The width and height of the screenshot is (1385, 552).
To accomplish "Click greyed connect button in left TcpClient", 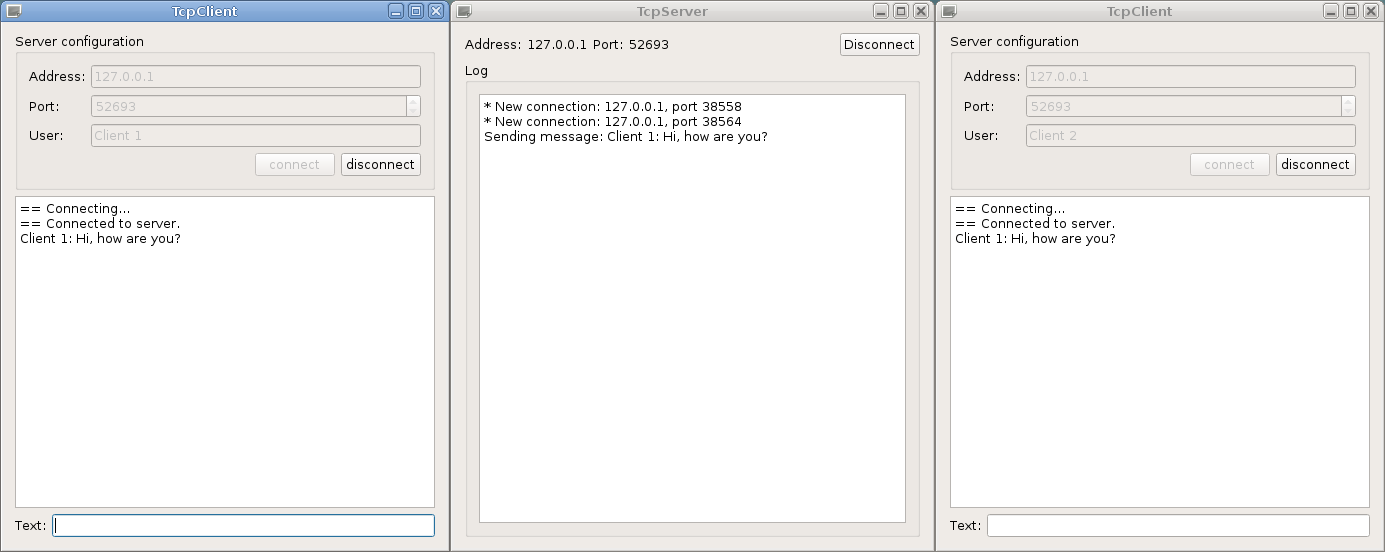I will point(295,164).
